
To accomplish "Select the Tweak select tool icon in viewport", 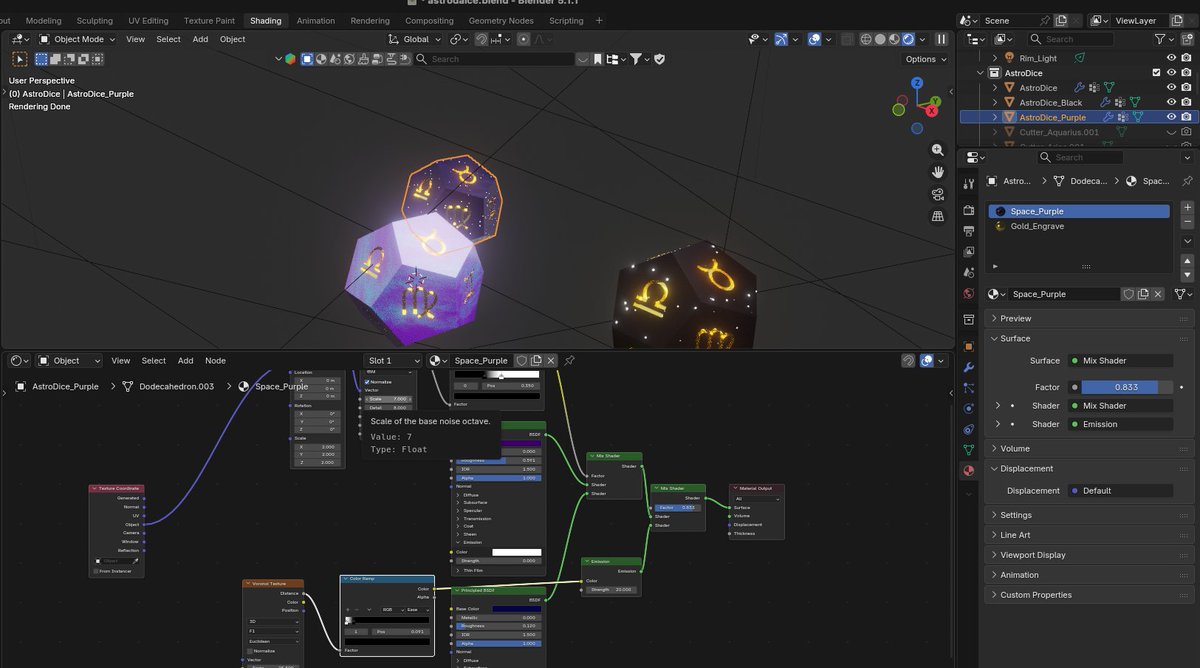I will click(19, 59).
